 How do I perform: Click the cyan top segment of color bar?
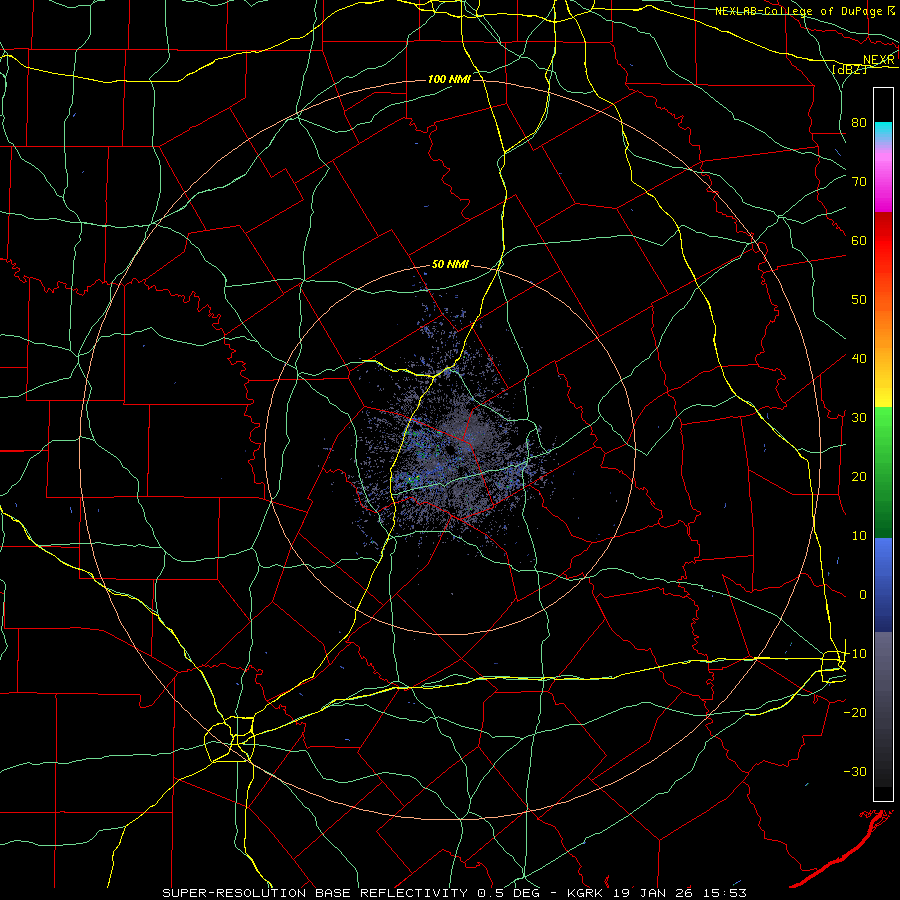coord(883,132)
